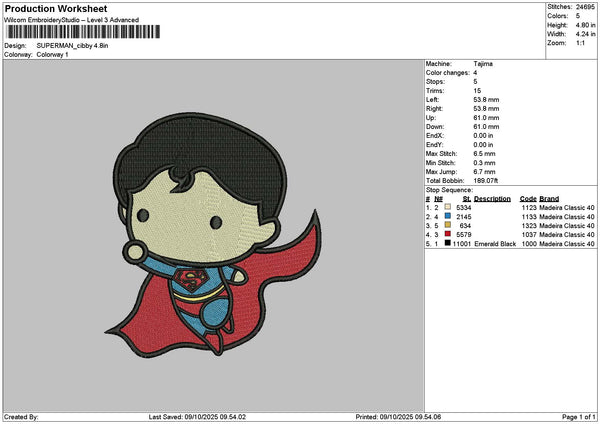The width and height of the screenshot is (600, 424).
Task: Select the Machine value 'Tajima'
Action: (x=483, y=64)
